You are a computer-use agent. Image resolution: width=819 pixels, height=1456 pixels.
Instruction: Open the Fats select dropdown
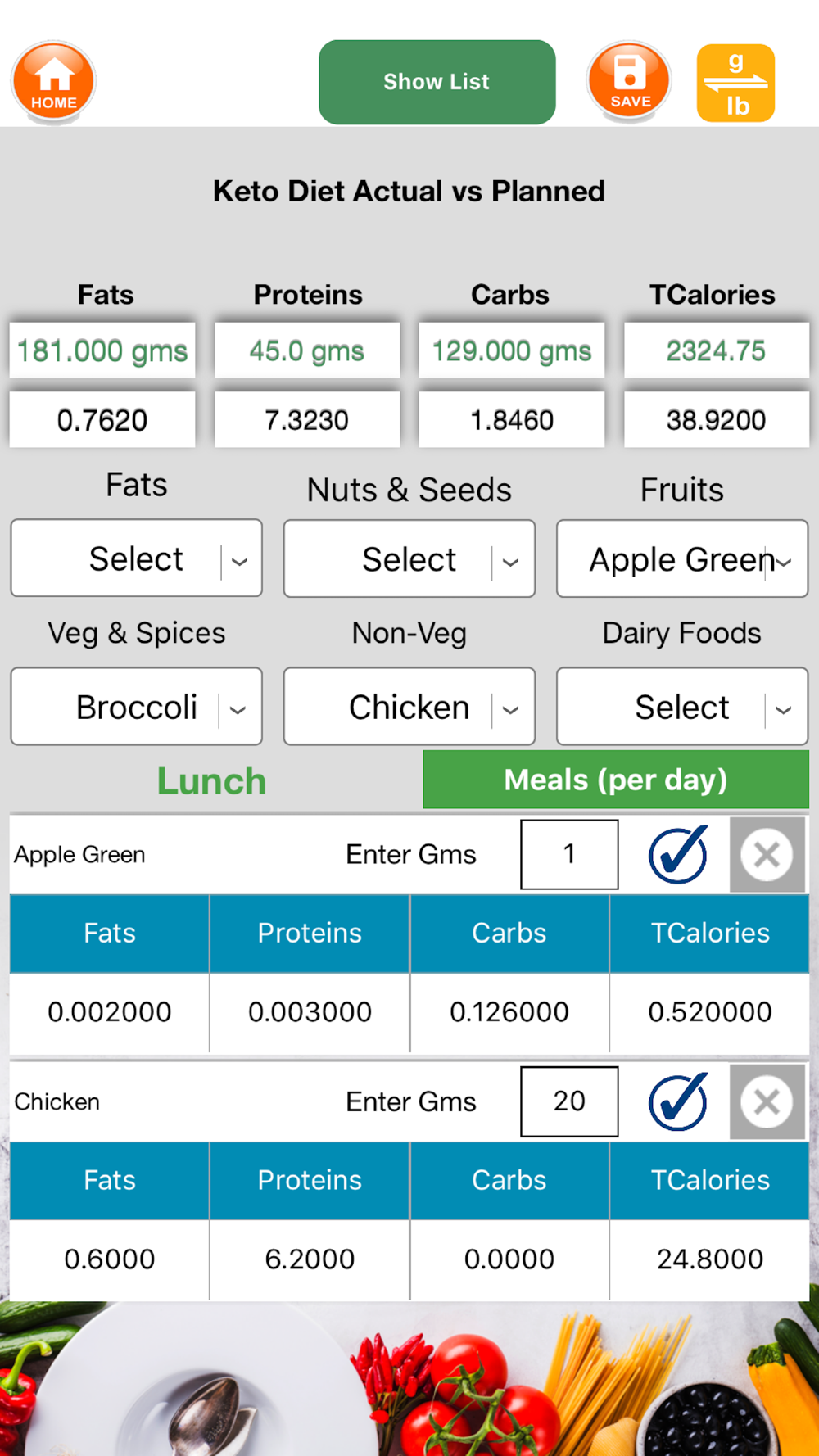click(137, 559)
